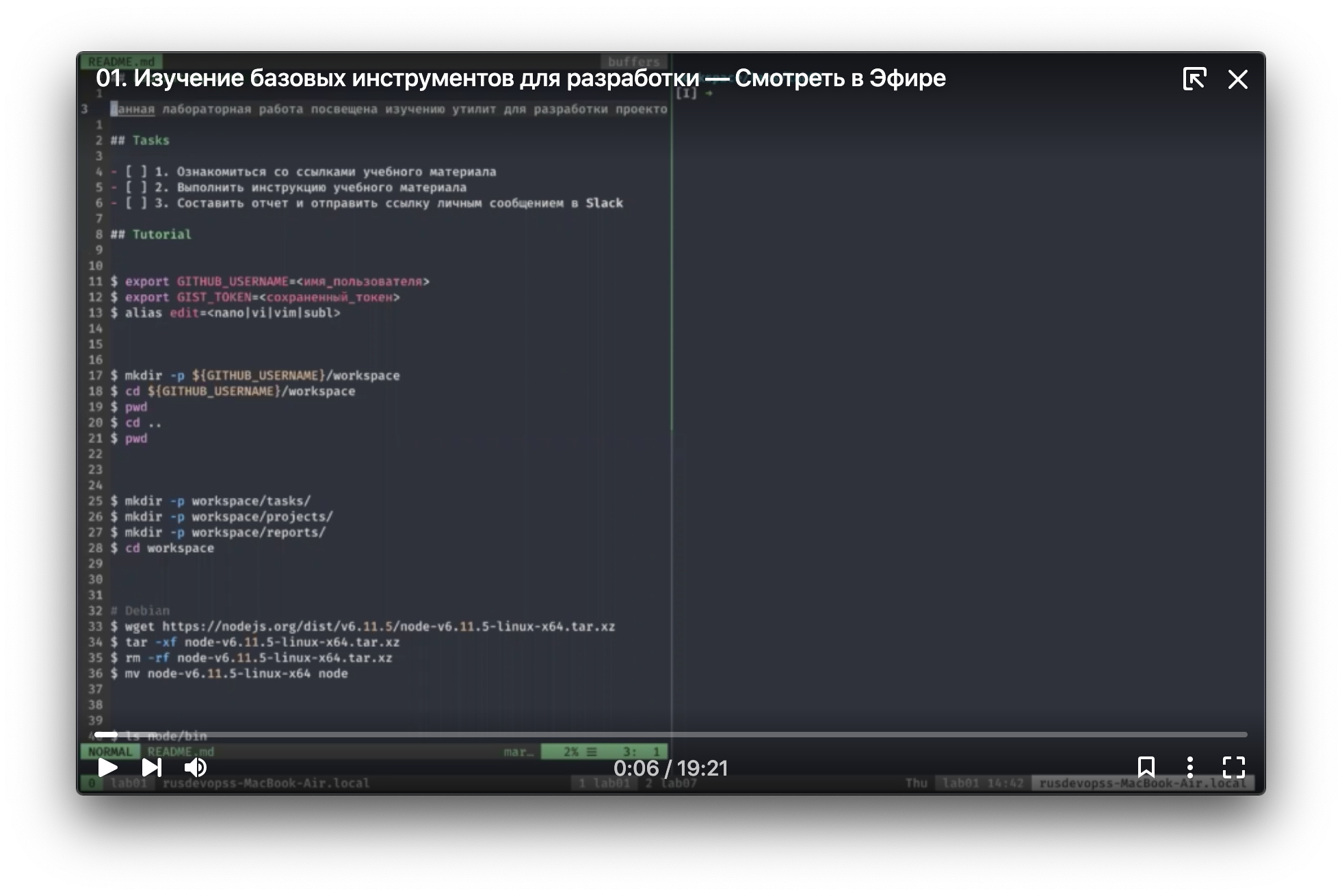Viewport: 1342px width, 896px height.
Task: Enter fullscreen mode
Action: [x=1233, y=767]
